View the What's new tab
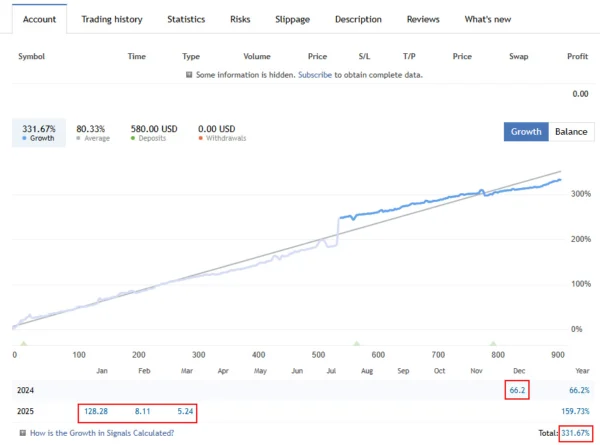Image resolution: width=600 pixels, height=445 pixels. 488,19
